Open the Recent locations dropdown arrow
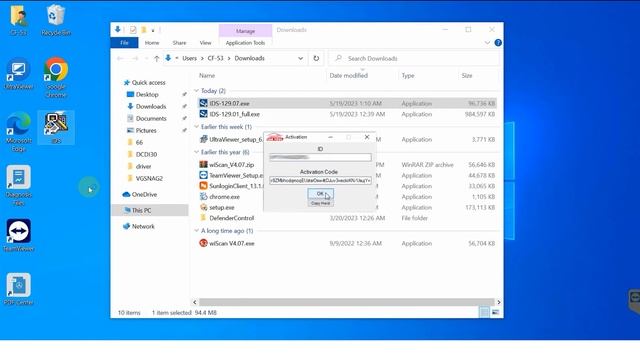Viewport: 640px width, 360px height. (x=146, y=59)
